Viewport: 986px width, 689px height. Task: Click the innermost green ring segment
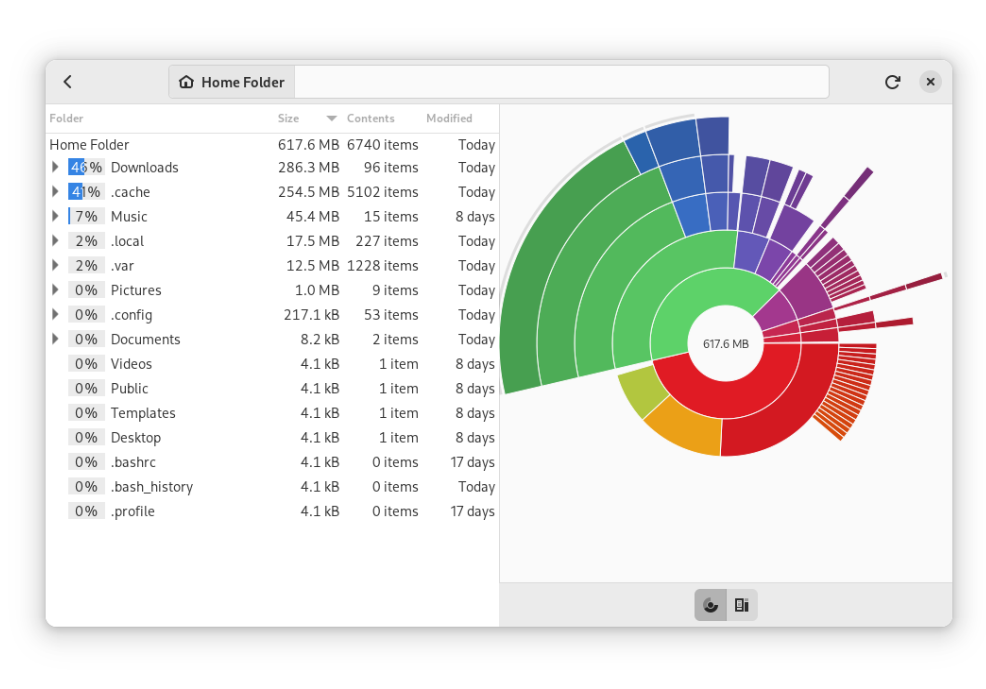[x=687, y=302]
